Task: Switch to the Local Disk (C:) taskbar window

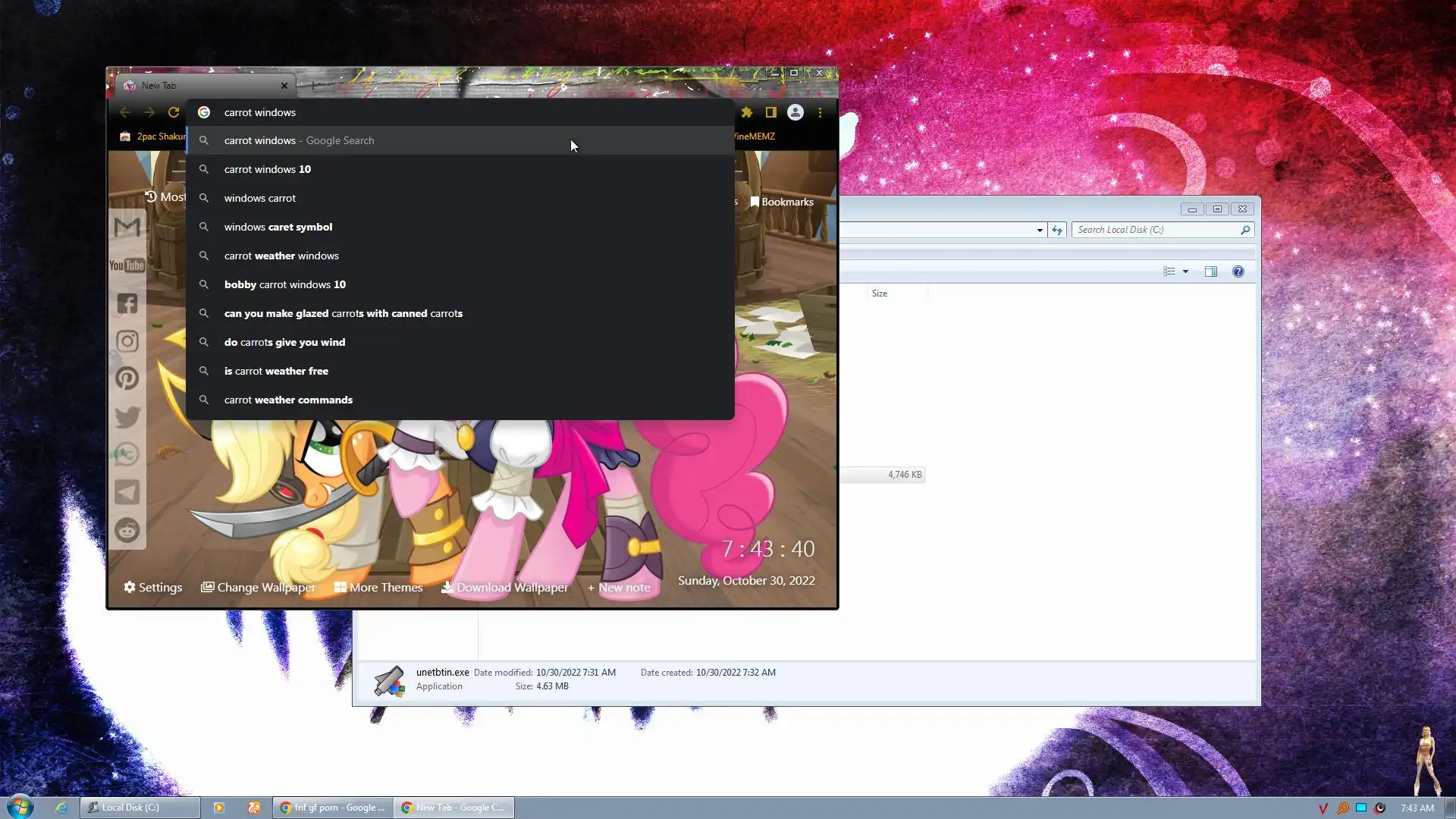Action: point(140,808)
